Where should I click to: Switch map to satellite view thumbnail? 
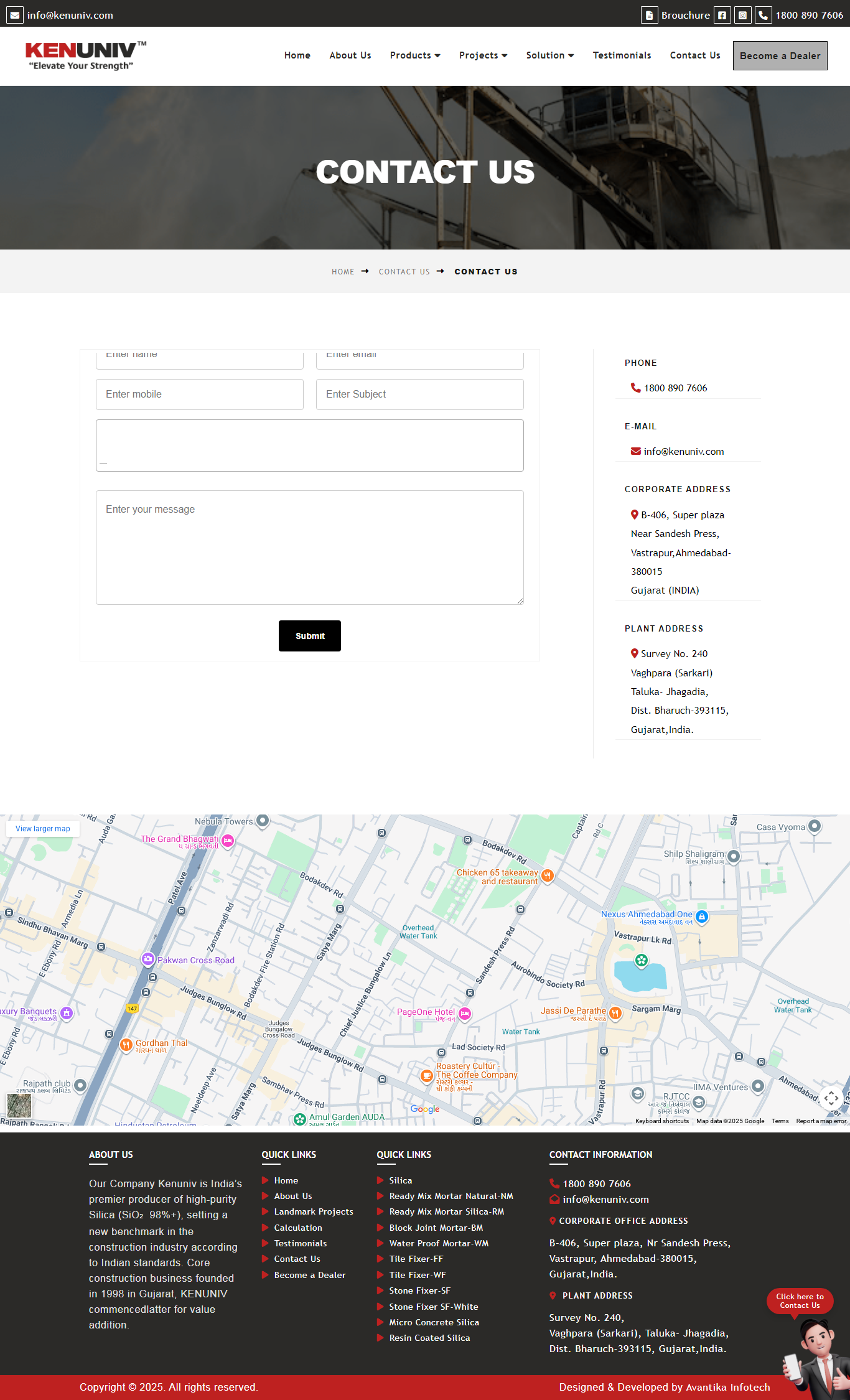click(19, 1104)
